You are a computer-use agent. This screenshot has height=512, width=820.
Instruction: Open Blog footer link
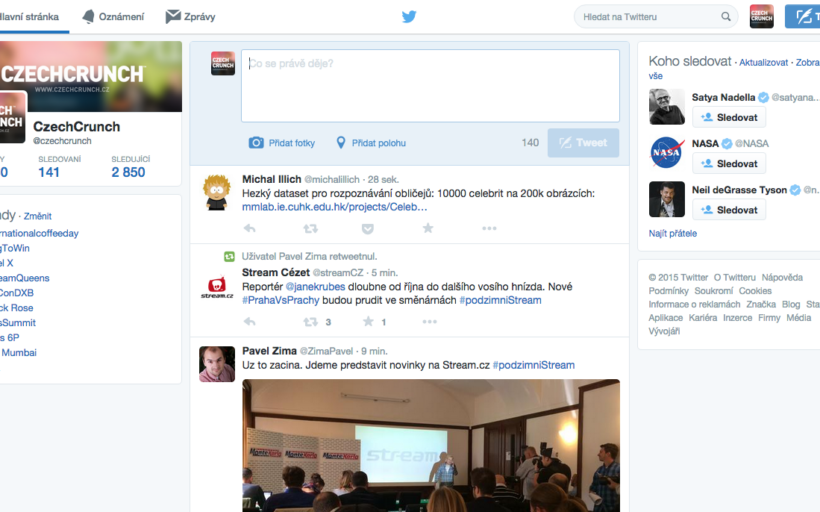(x=791, y=304)
